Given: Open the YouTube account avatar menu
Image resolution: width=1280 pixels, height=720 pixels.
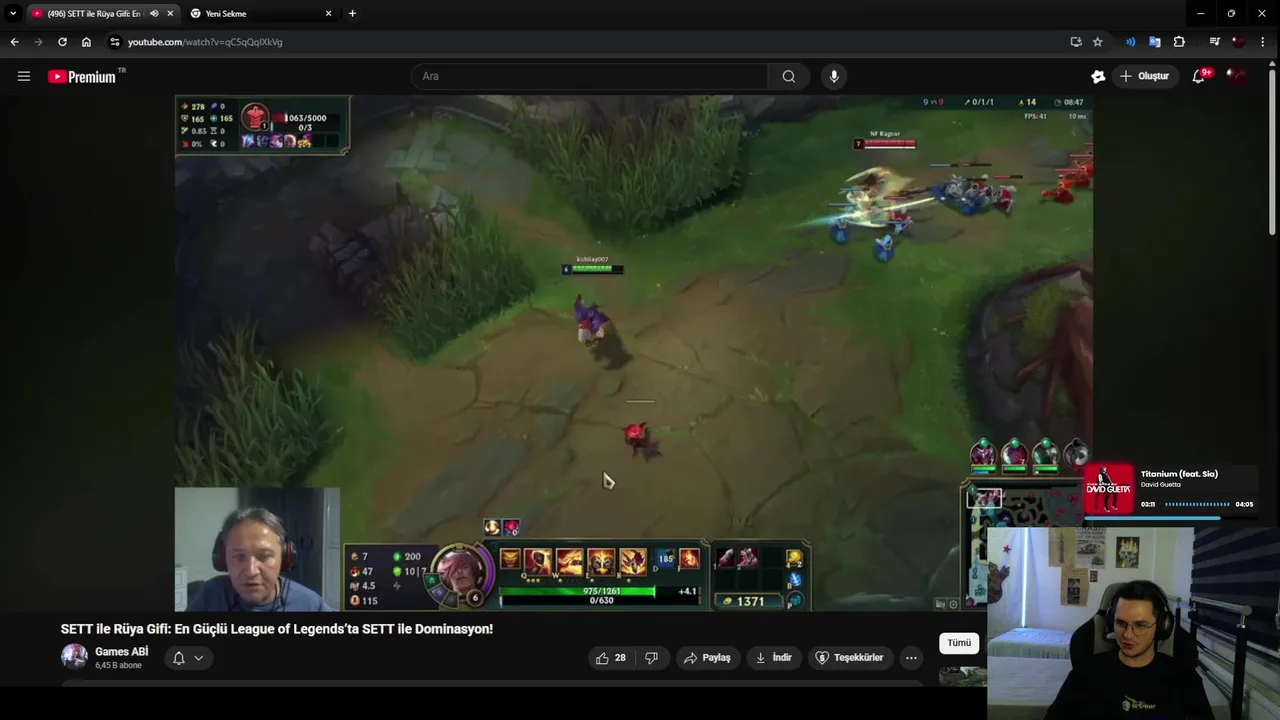Looking at the screenshot, I should tap(1236, 76).
